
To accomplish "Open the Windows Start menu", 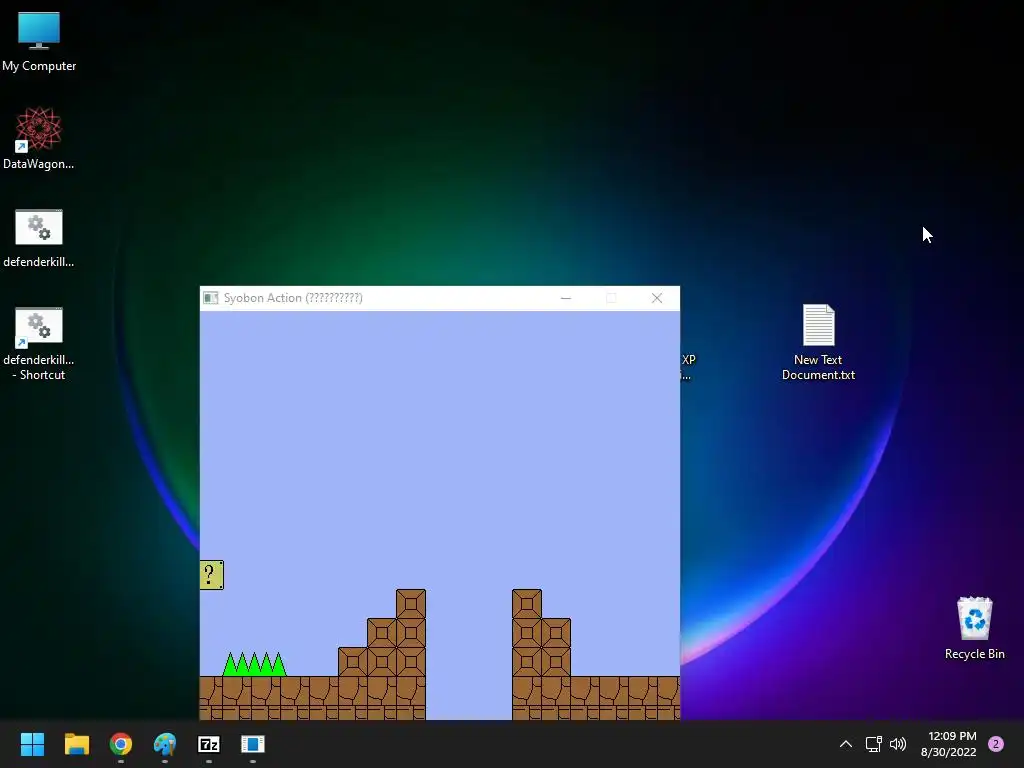I will pyautogui.click(x=32, y=744).
